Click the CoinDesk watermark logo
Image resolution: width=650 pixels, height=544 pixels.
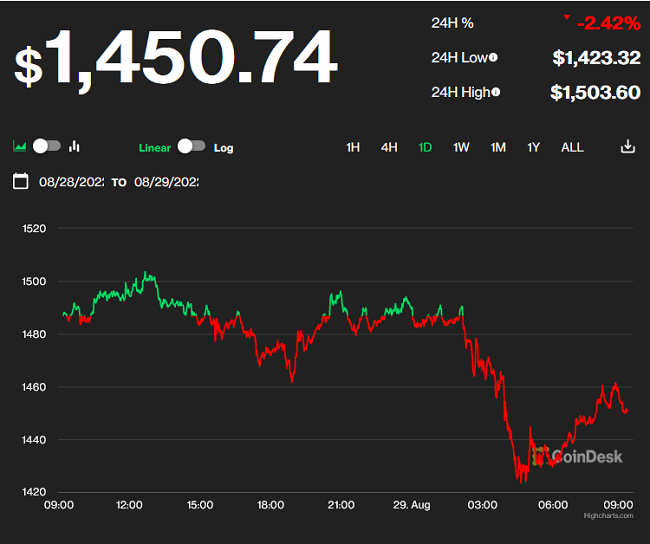click(x=577, y=457)
